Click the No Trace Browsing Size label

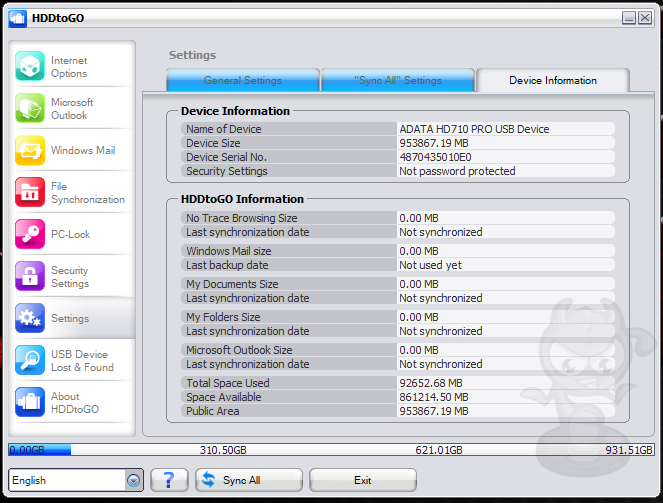click(x=242, y=218)
